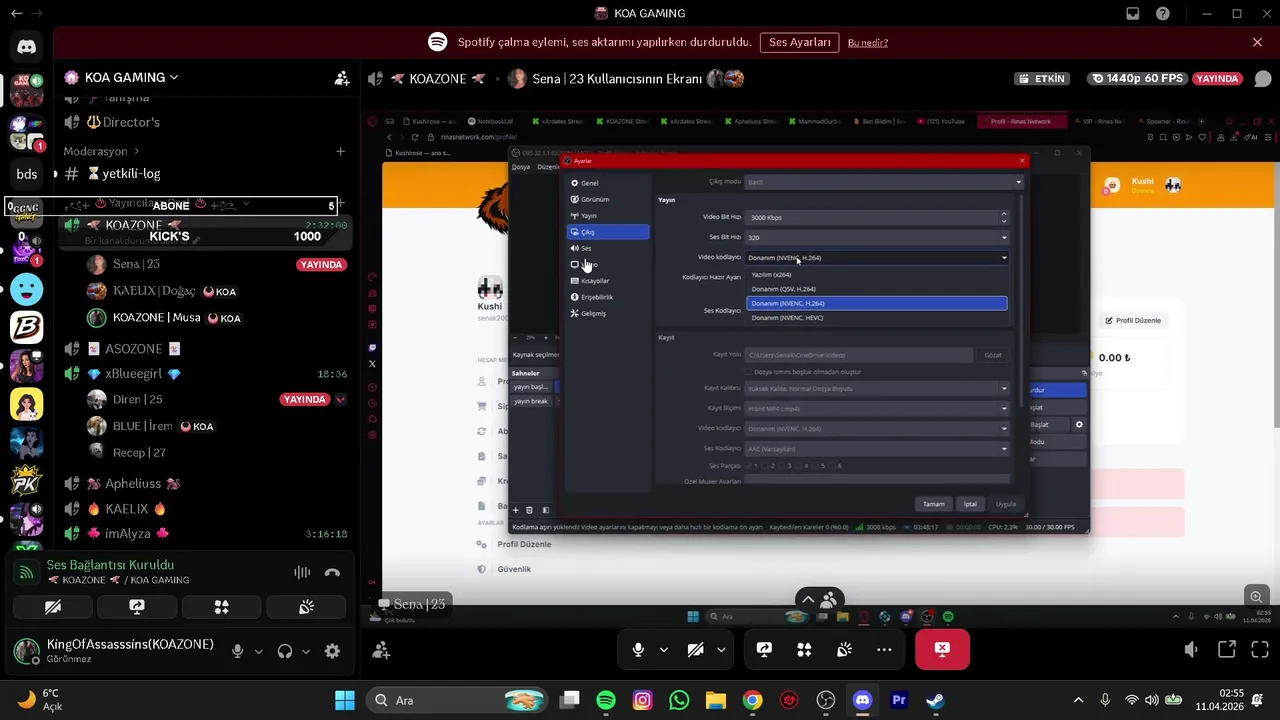Turn on camera in voice panel
This screenshot has width=1280, height=720.
53,607
